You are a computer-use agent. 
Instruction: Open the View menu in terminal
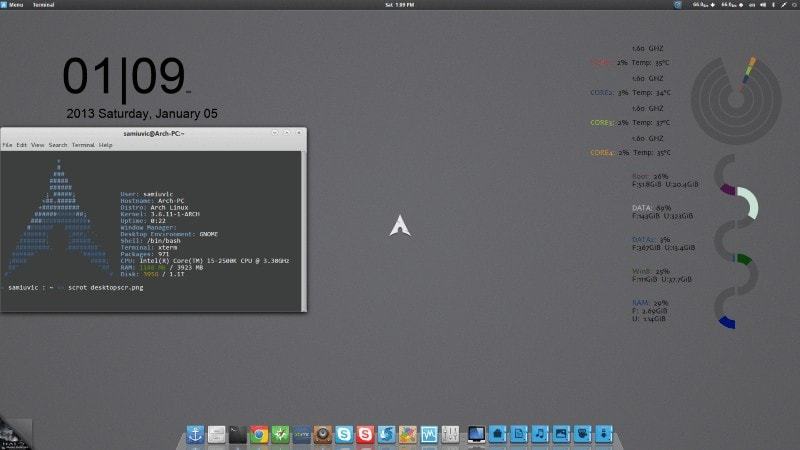coord(38,145)
